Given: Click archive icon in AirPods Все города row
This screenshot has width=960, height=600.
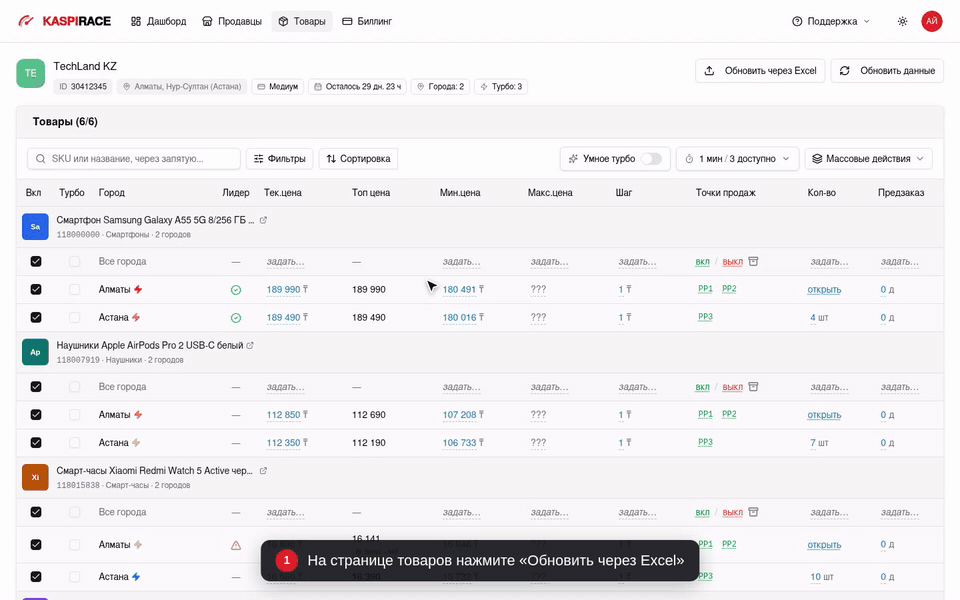Looking at the screenshot, I should pyautogui.click(x=754, y=387).
